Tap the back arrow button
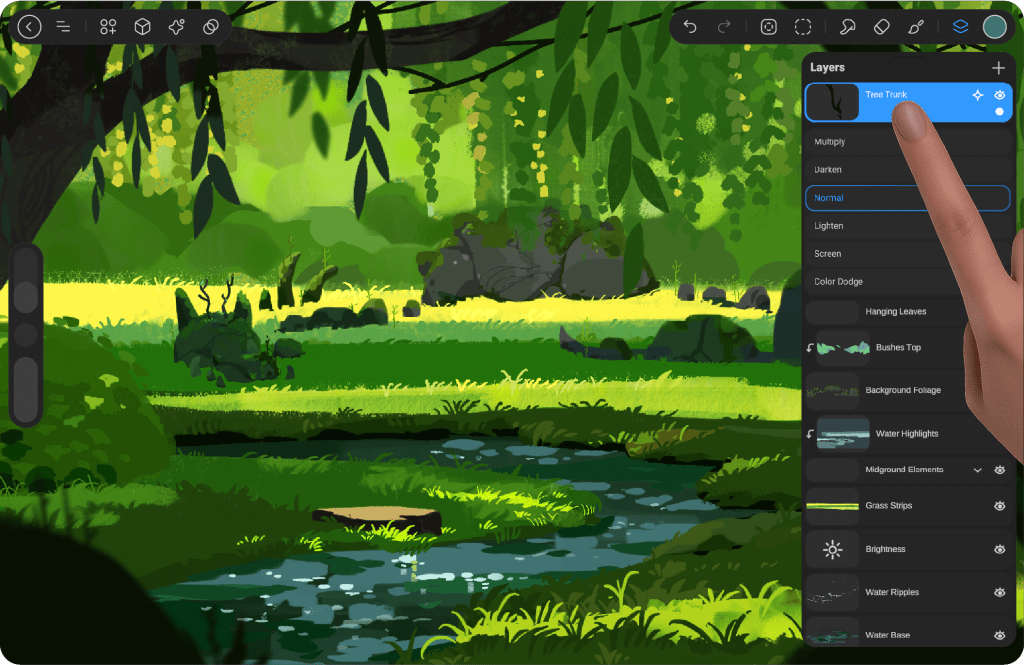The width and height of the screenshot is (1024, 665). pos(30,27)
